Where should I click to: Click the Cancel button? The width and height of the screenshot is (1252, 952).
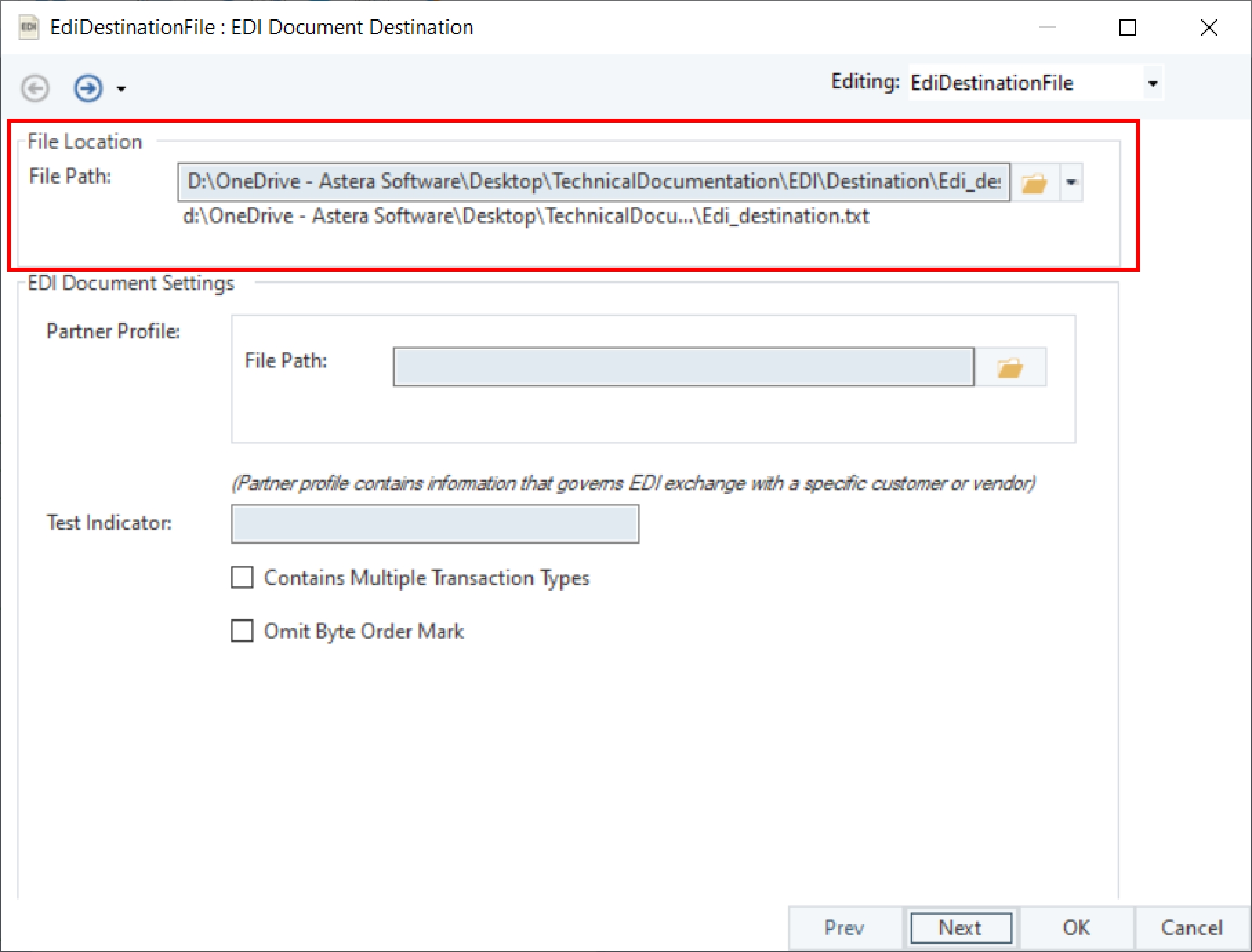coord(1191,928)
